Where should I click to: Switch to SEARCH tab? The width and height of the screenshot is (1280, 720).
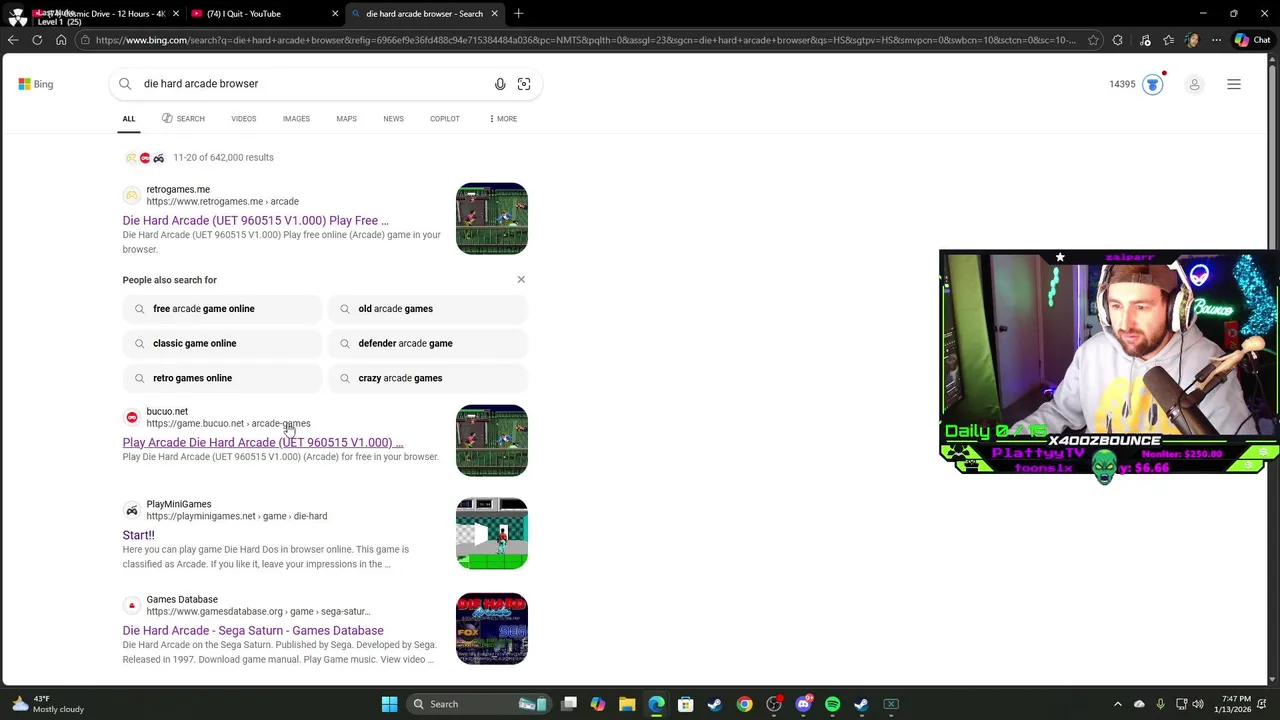[183, 119]
